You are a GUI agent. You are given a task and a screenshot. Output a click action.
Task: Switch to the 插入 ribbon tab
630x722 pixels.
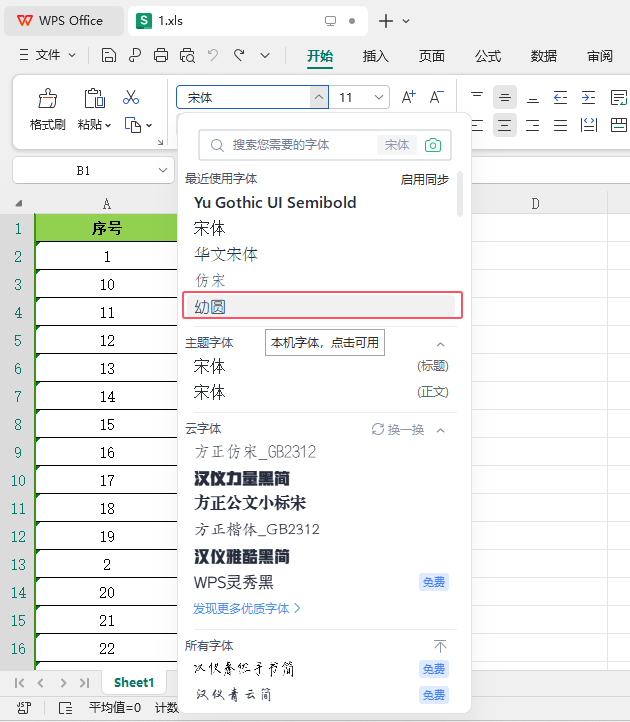pyautogui.click(x=375, y=56)
